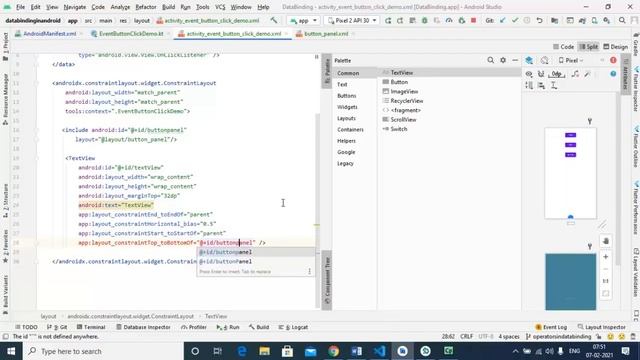Click Windows Start button
This screenshot has width=640, height=360.
[x=11, y=351]
